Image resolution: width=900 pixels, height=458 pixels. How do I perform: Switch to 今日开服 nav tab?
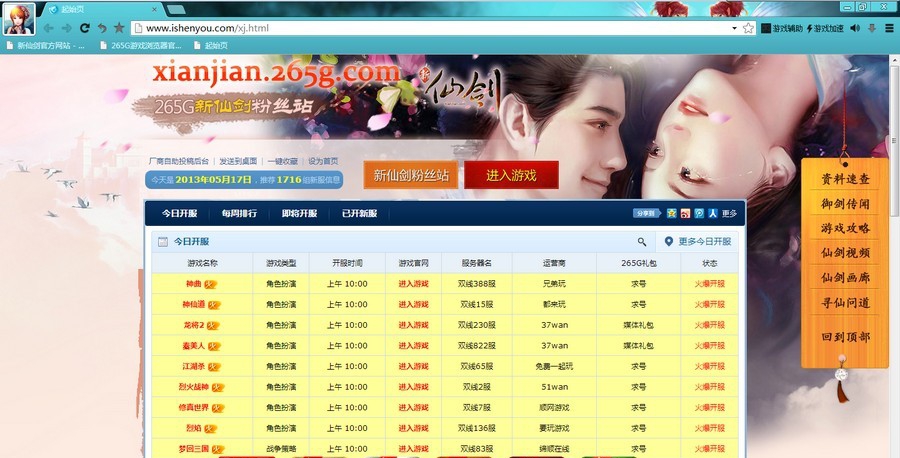pyautogui.click(x=180, y=213)
